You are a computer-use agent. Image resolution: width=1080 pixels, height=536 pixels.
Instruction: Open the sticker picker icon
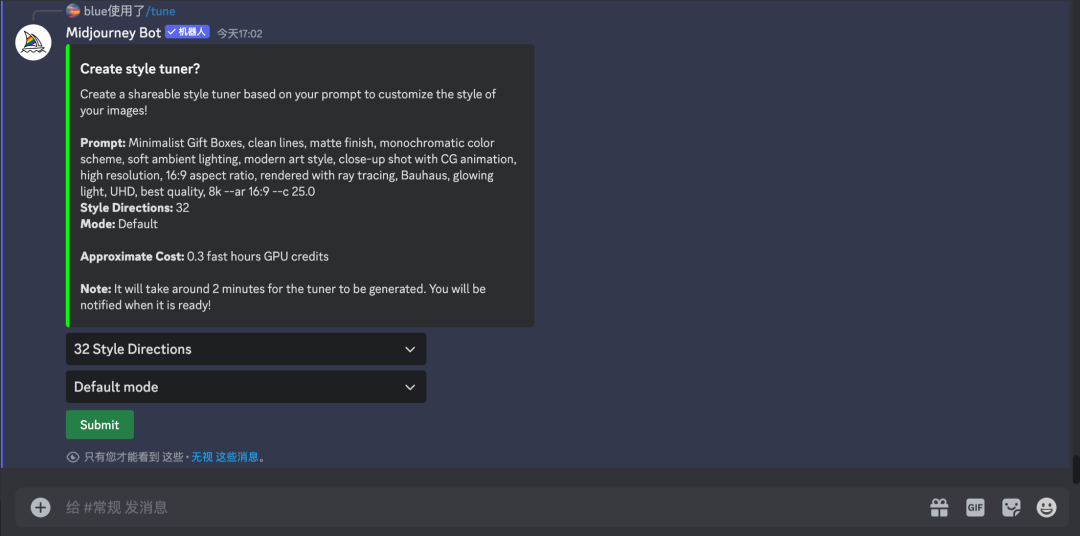1011,508
